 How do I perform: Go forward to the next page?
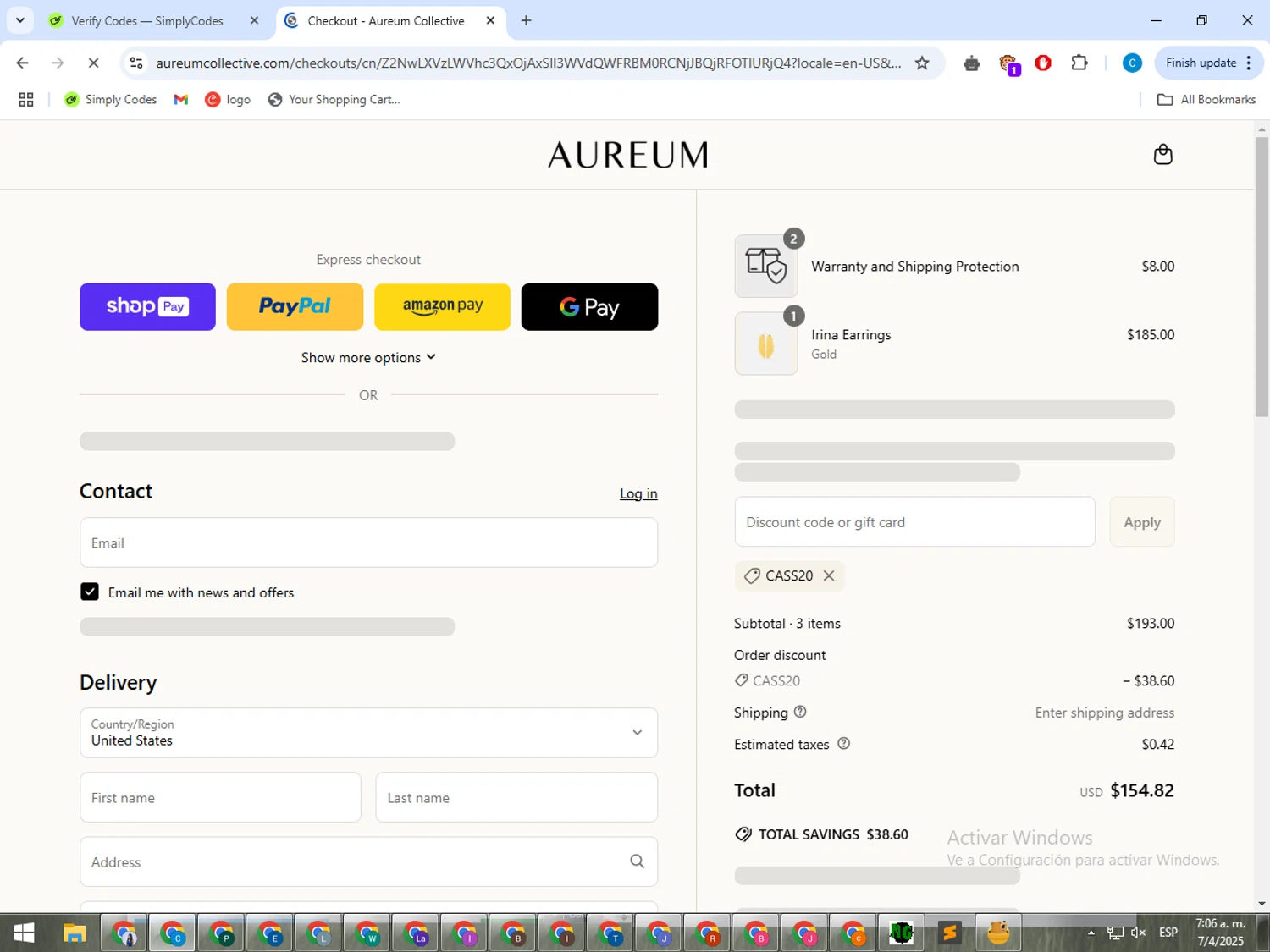click(x=58, y=63)
